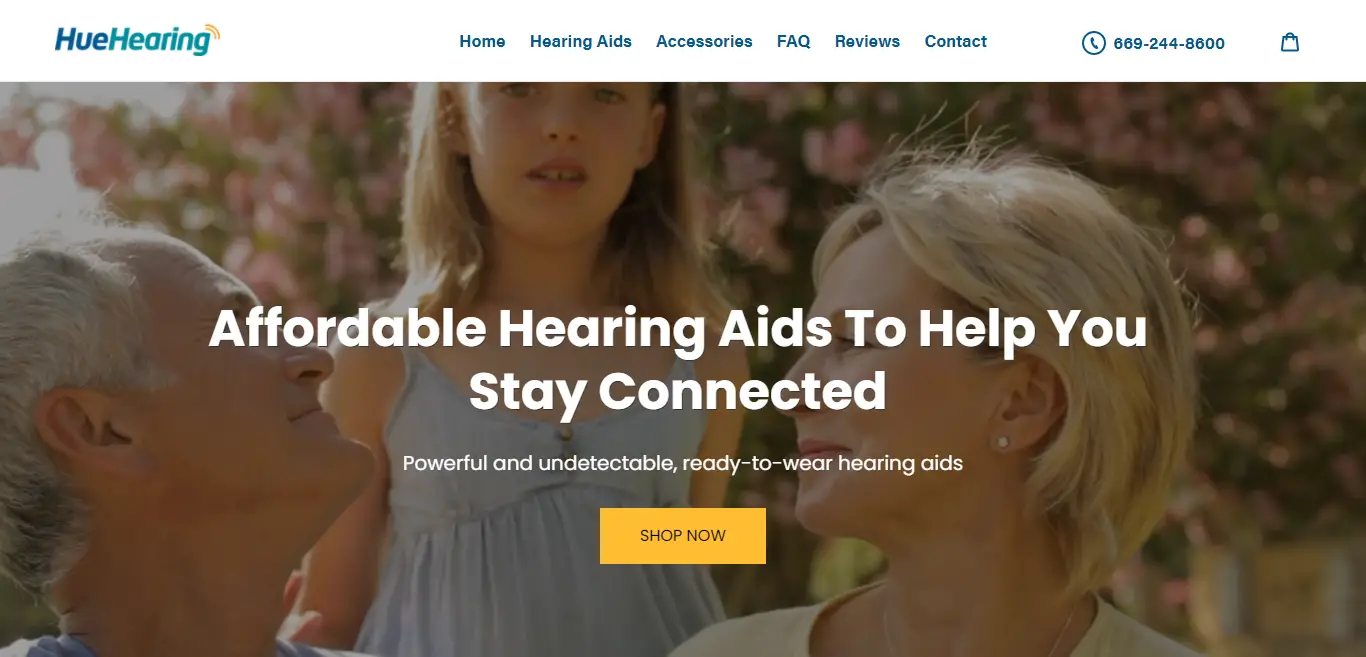Select the 'Powerful and undetectable' subheading text

pyautogui.click(x=540, y=464)
